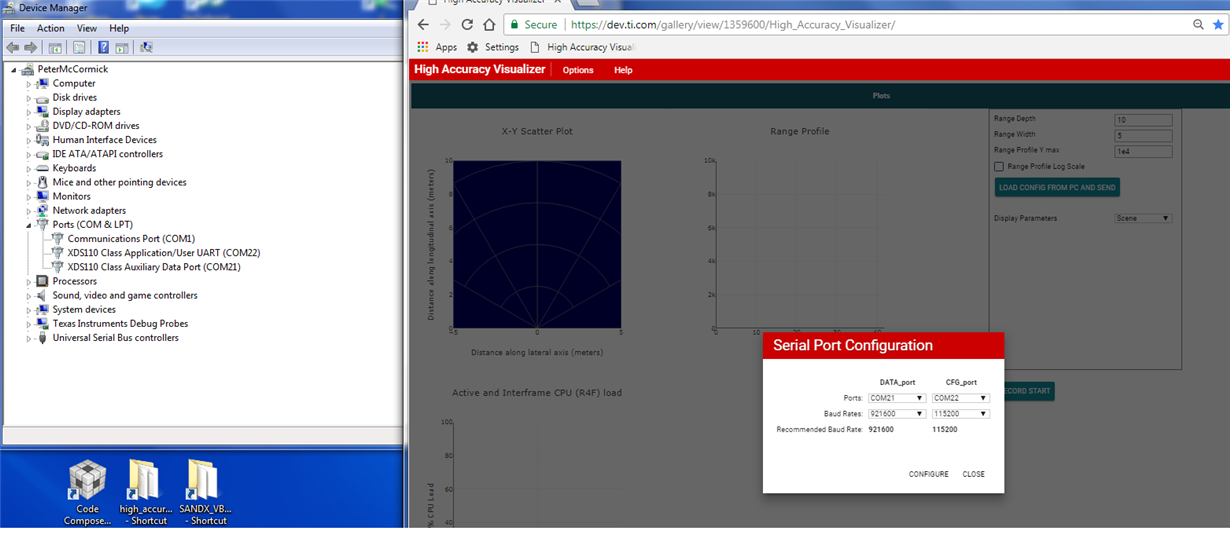Bookmark this page with the star icon
This screenshot has width=1230, height=534.
1218,24
